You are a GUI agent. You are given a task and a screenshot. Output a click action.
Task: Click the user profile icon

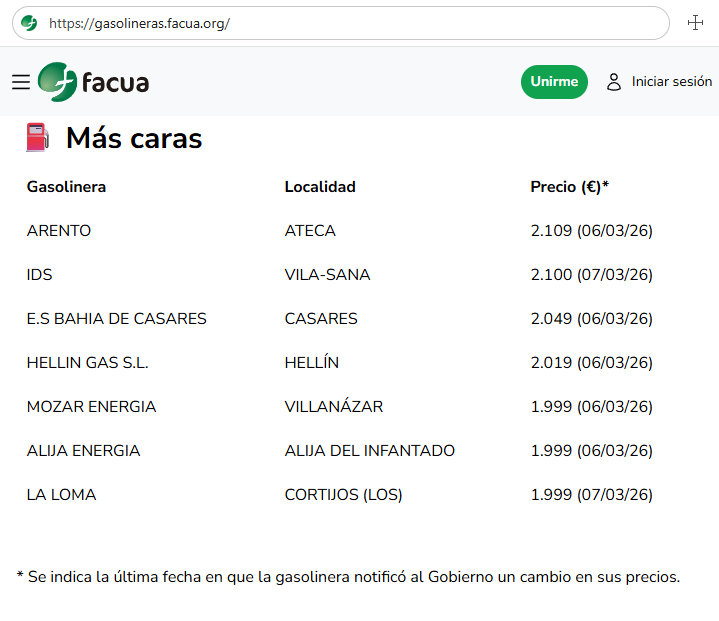tap(614, 82)
